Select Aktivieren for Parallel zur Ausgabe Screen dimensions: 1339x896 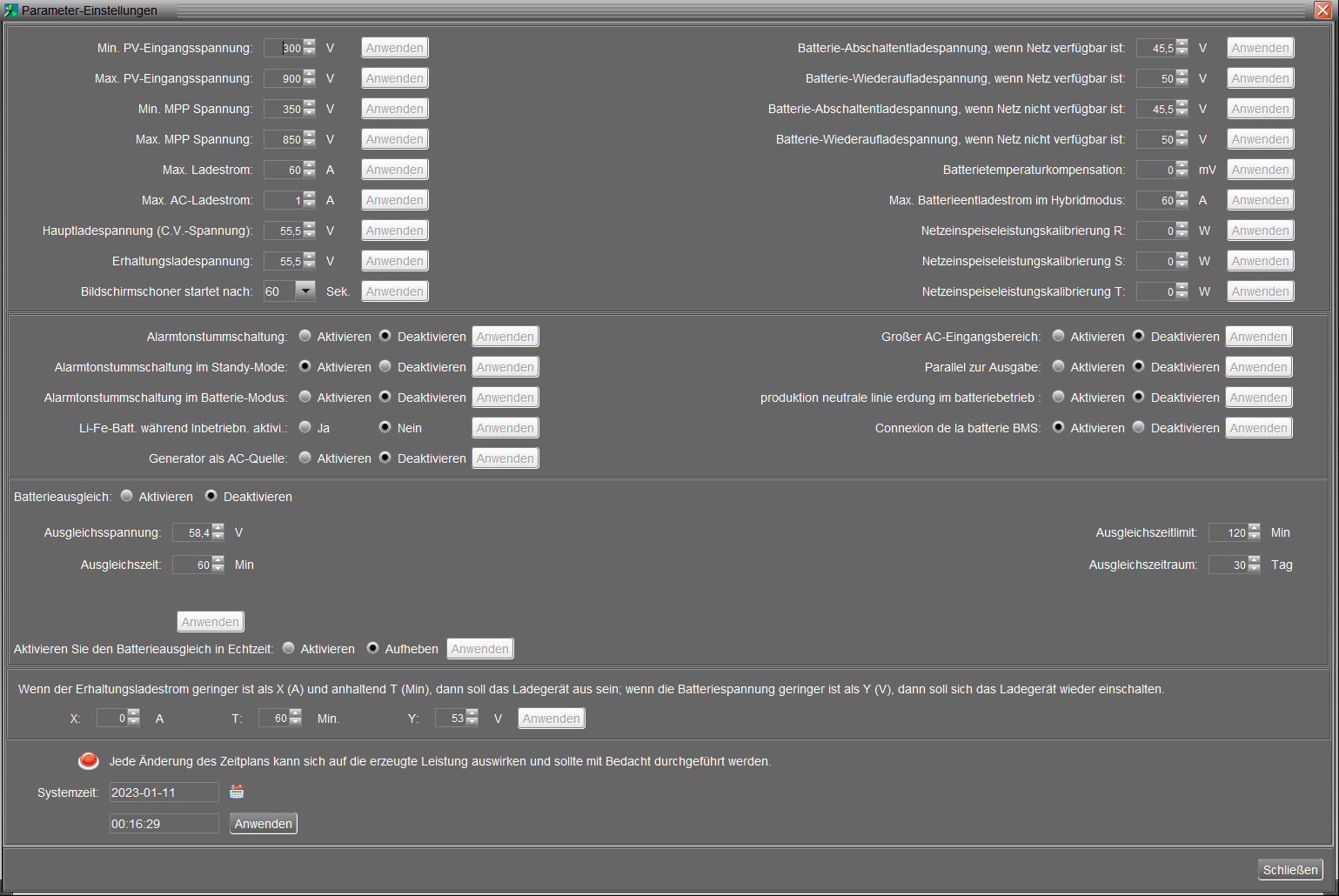(1058, 366)
